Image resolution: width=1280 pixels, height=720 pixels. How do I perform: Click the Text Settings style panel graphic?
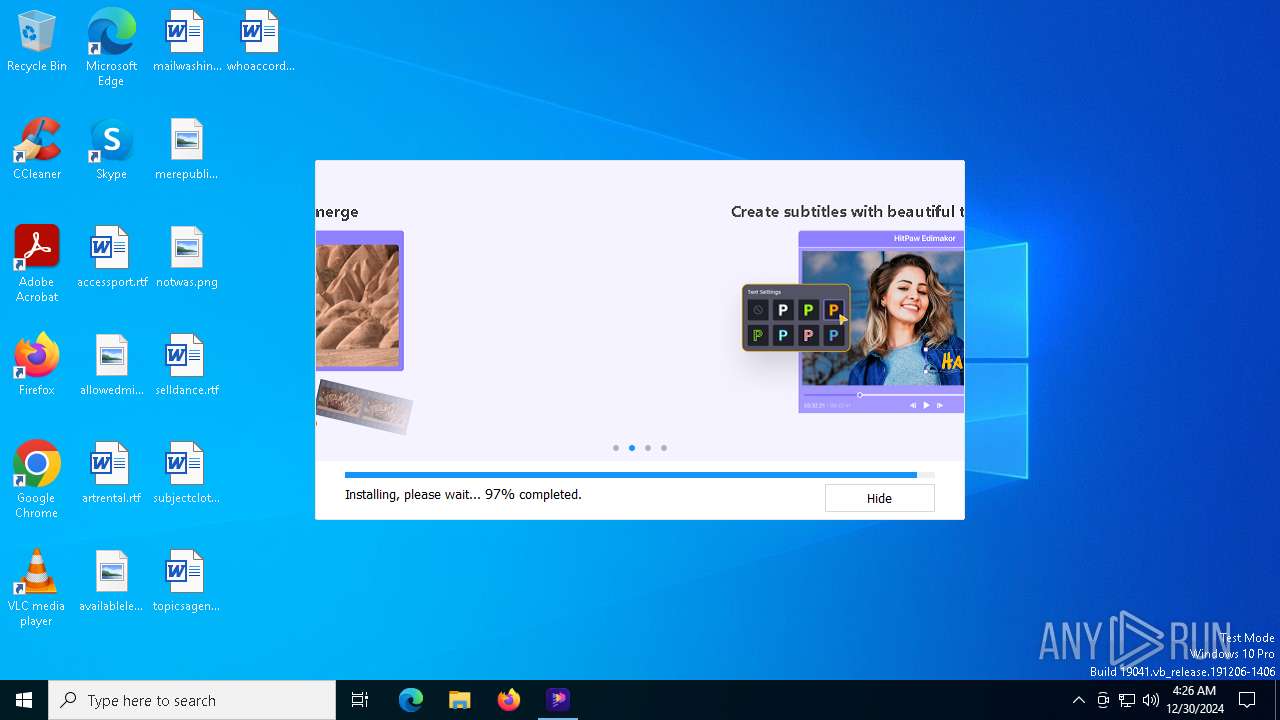[x=796, y=318]
